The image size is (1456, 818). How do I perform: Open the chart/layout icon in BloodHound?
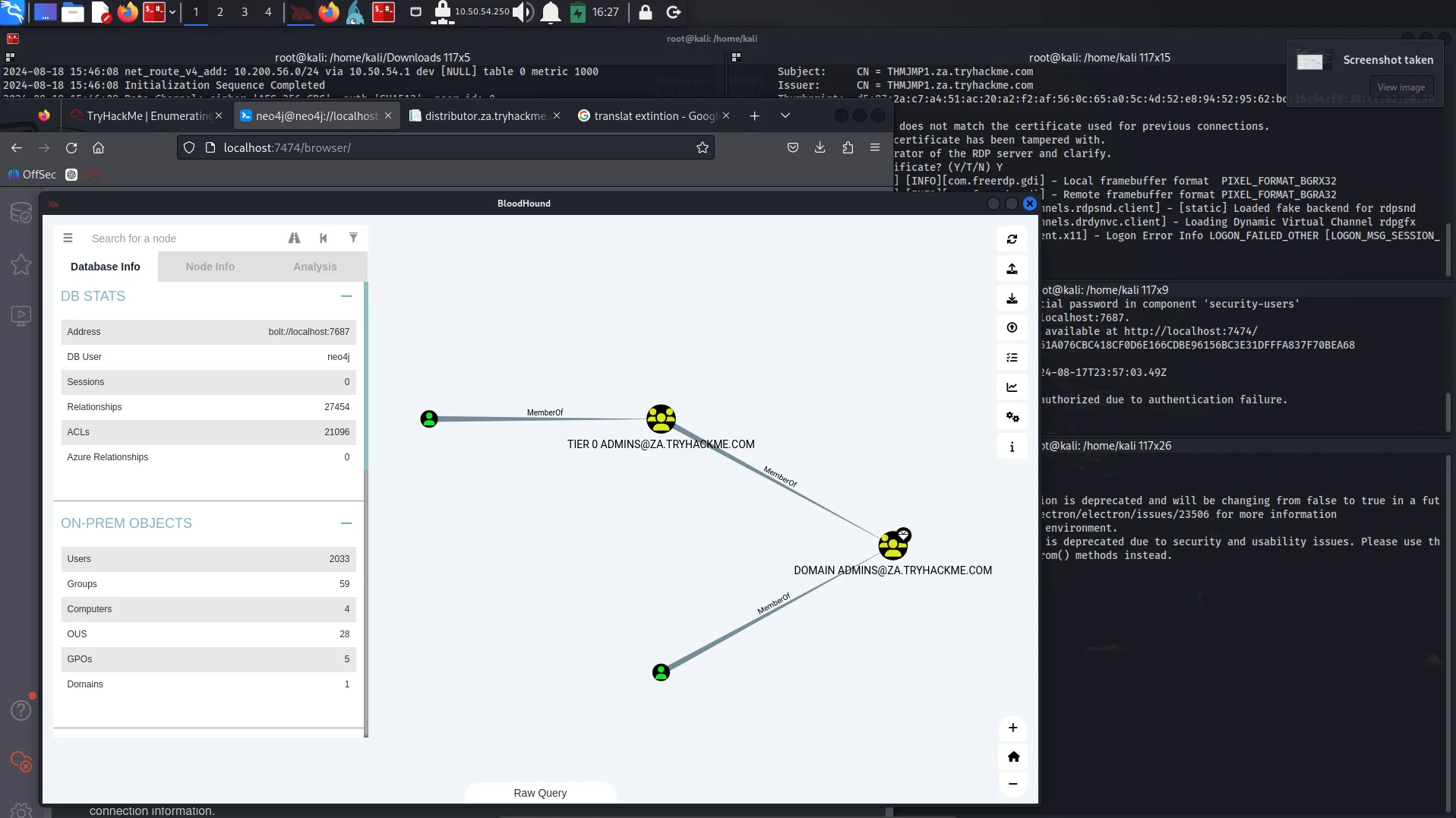[x=1012, y=387]
